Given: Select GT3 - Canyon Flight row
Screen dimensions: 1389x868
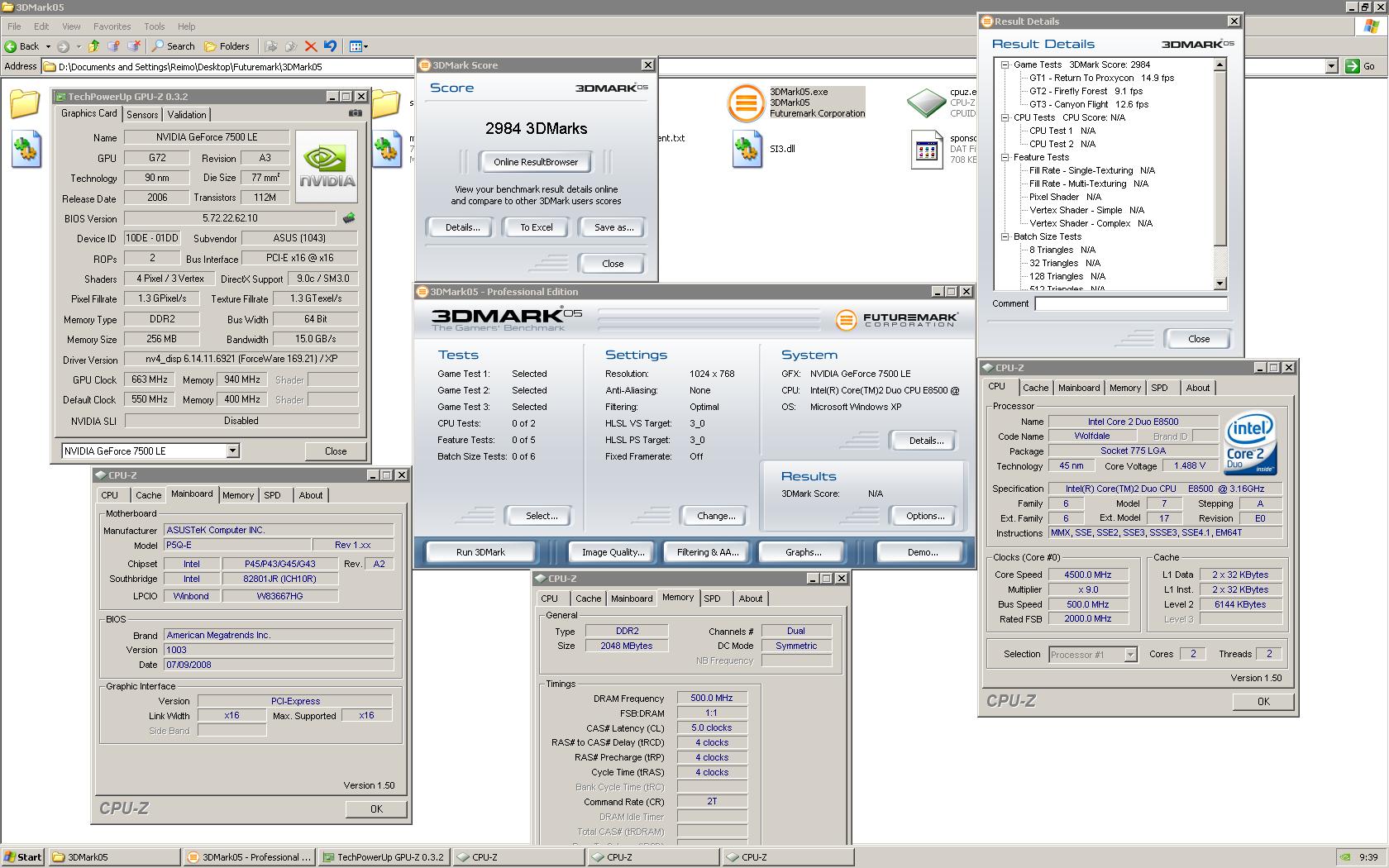Looking at the screenshot, I should coord(1088,104).
